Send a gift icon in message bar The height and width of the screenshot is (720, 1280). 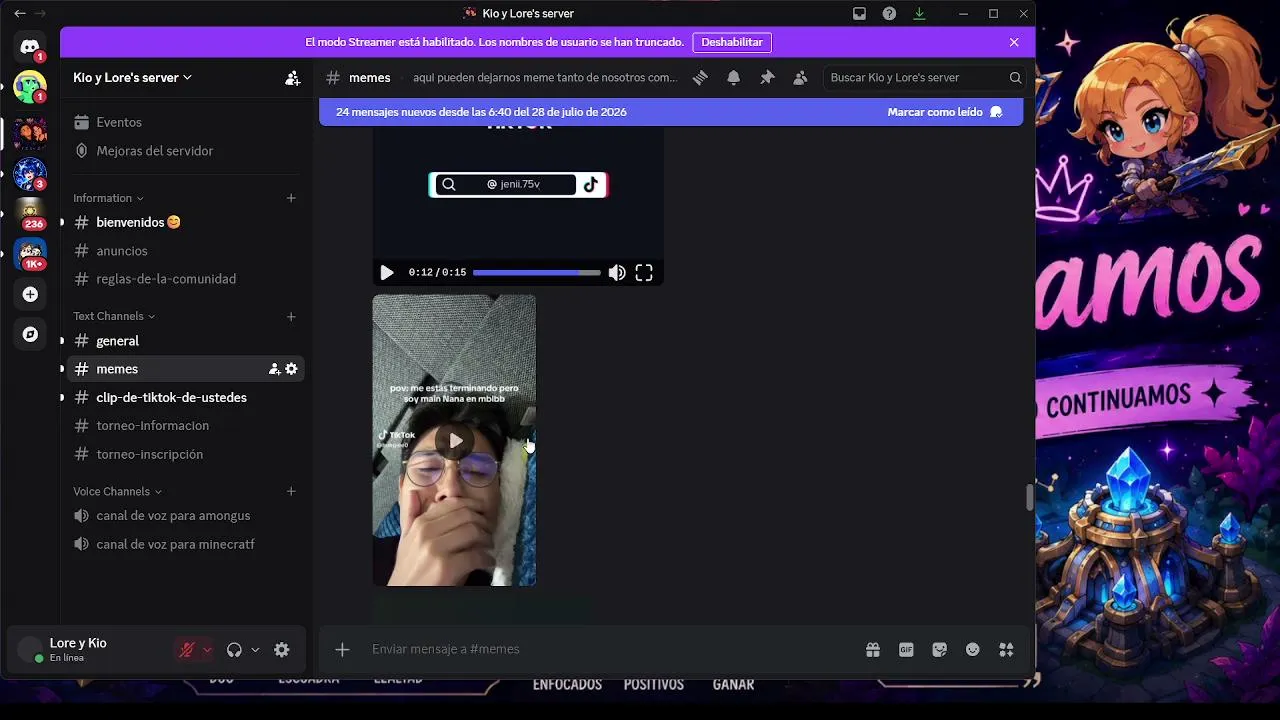[873, 650]
